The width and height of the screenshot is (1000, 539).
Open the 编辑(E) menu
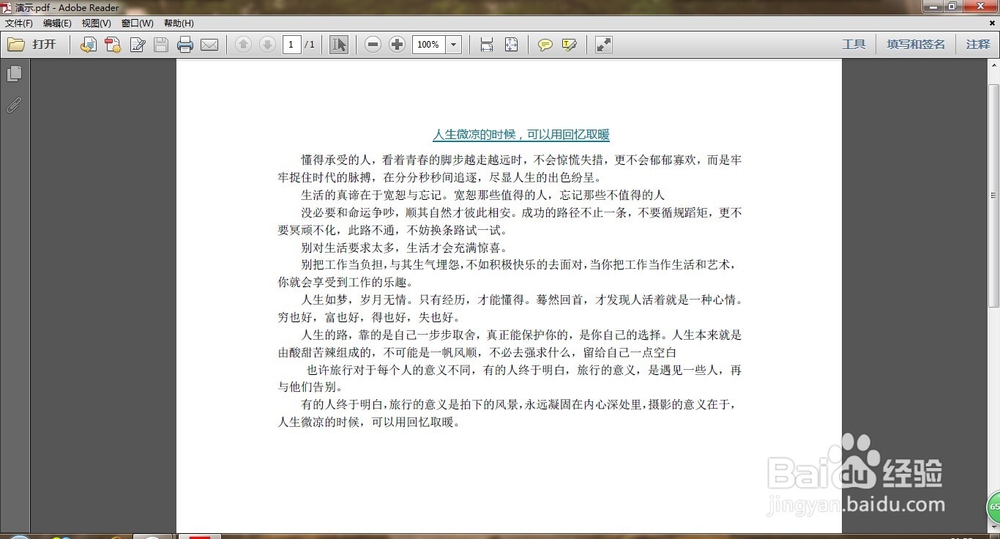[57, 23]
